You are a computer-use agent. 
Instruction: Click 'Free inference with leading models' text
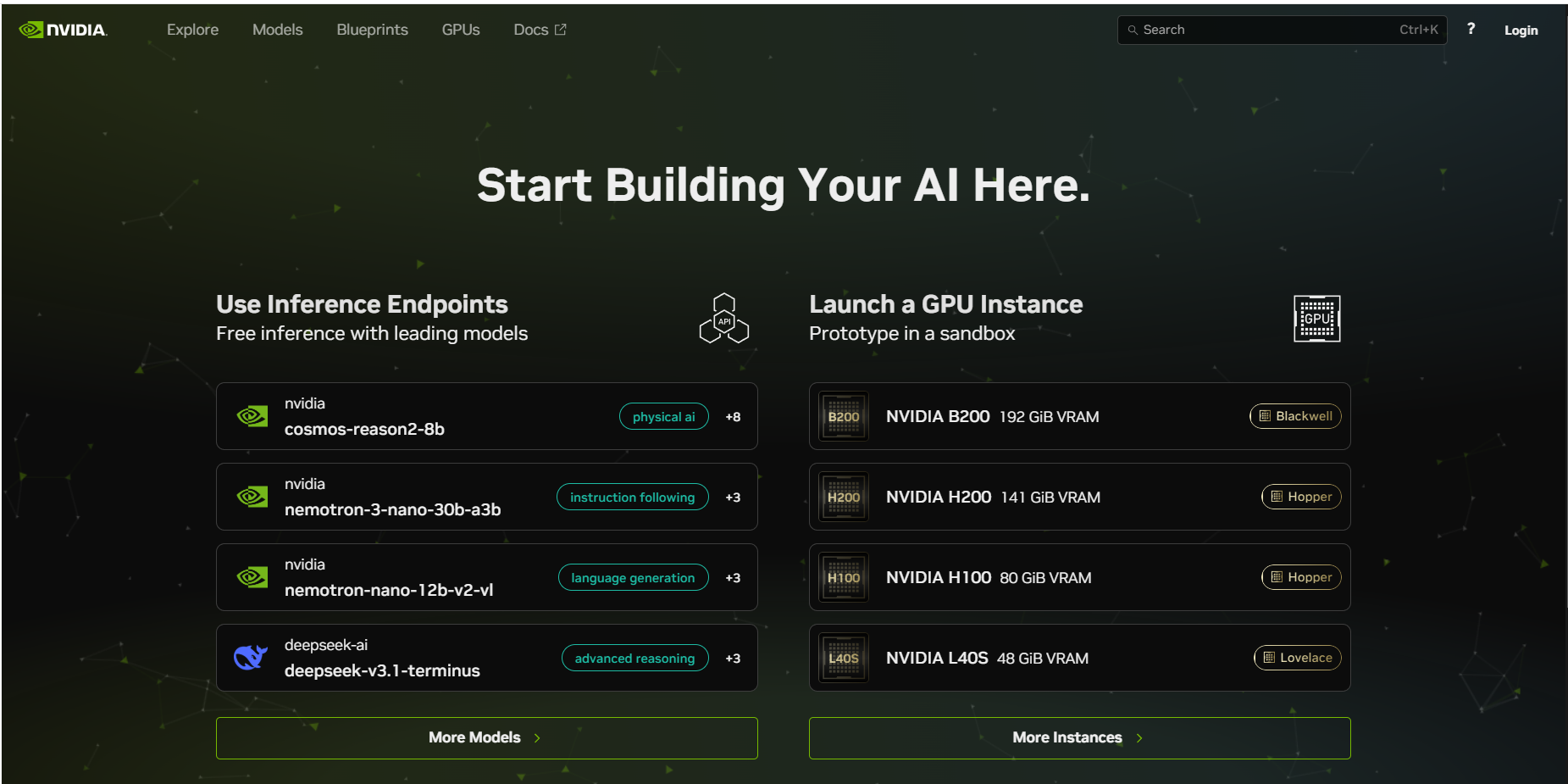coord(372,334)
